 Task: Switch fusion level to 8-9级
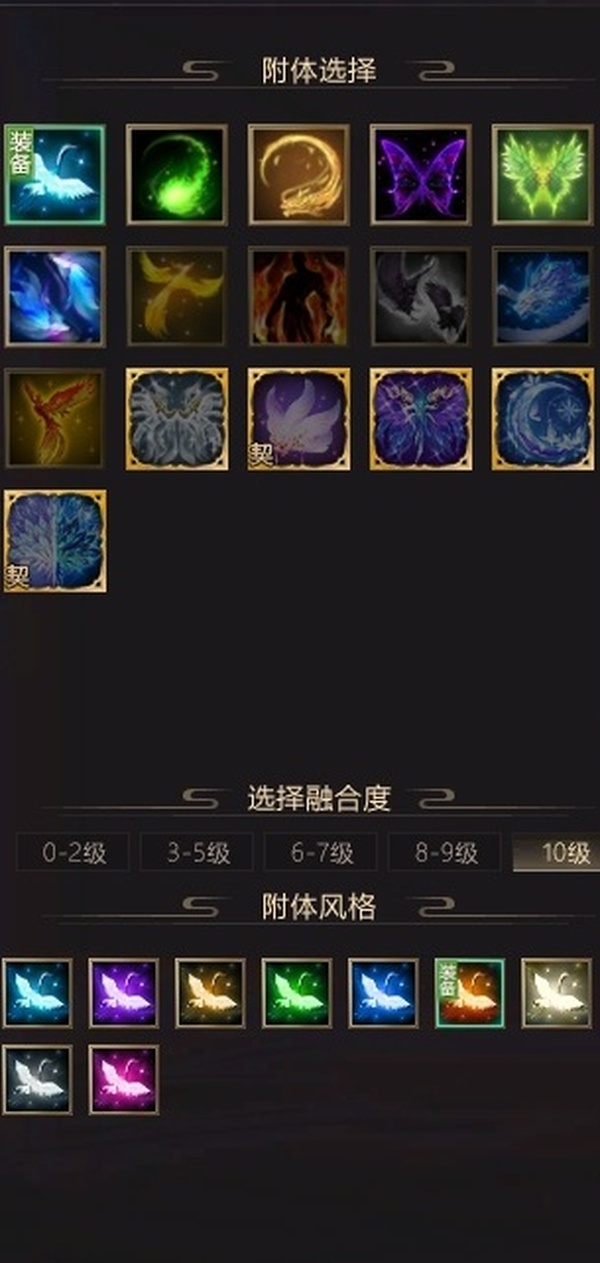click(445, 853)
